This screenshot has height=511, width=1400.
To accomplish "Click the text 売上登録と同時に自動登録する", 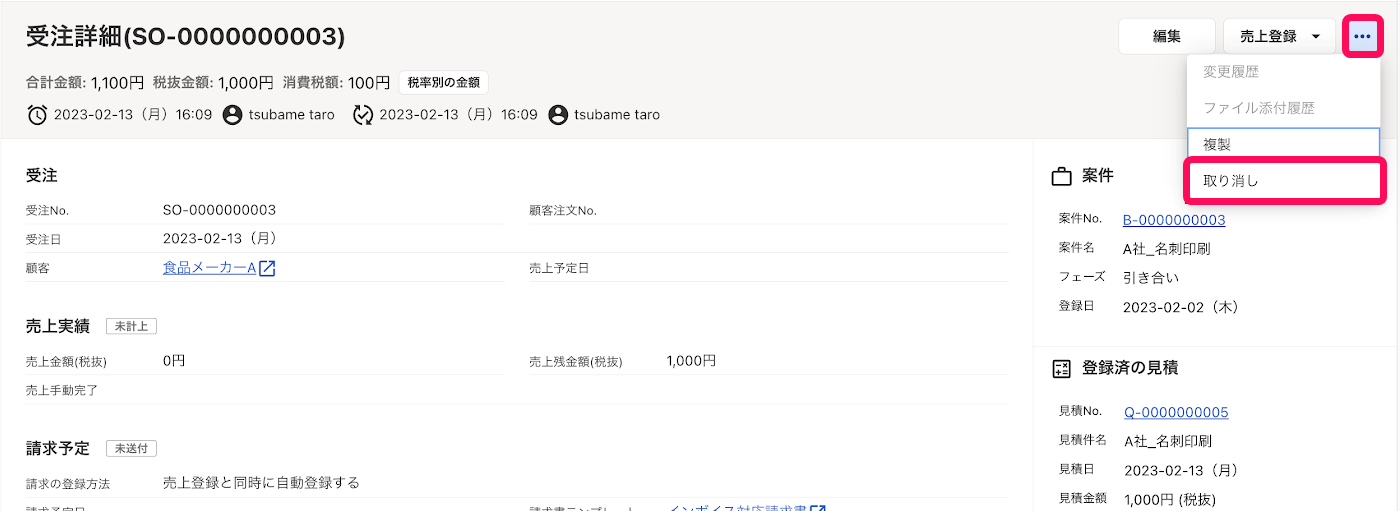I will coord(261,483).
